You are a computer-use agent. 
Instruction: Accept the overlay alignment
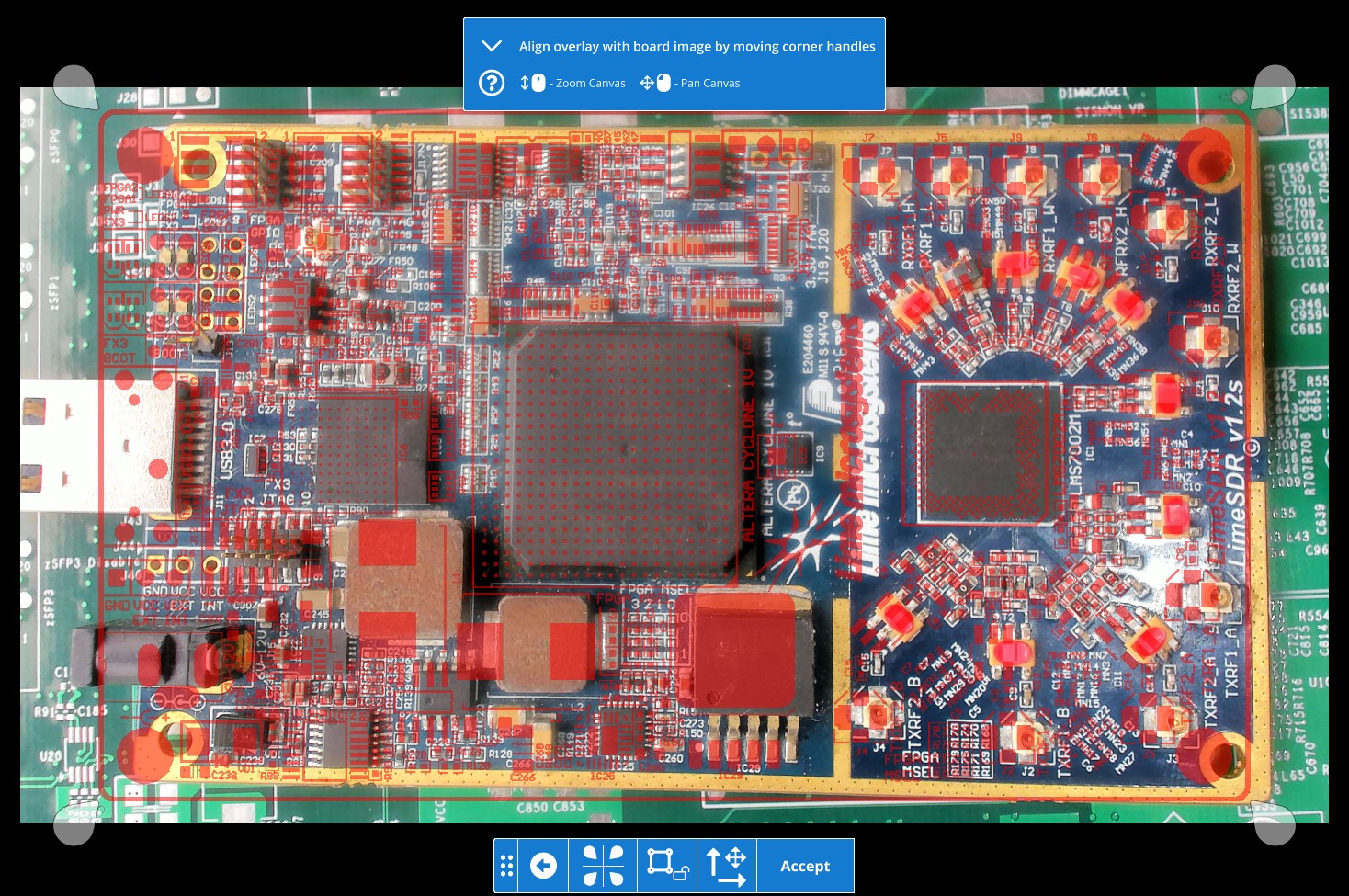pyautogui.click(x=805, y=866)
